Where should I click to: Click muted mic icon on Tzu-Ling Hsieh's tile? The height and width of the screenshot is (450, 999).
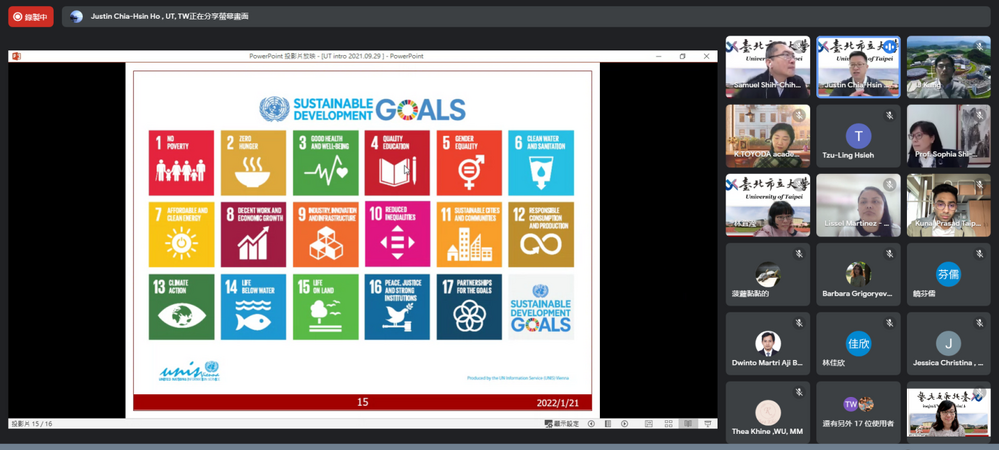point(889,115)
